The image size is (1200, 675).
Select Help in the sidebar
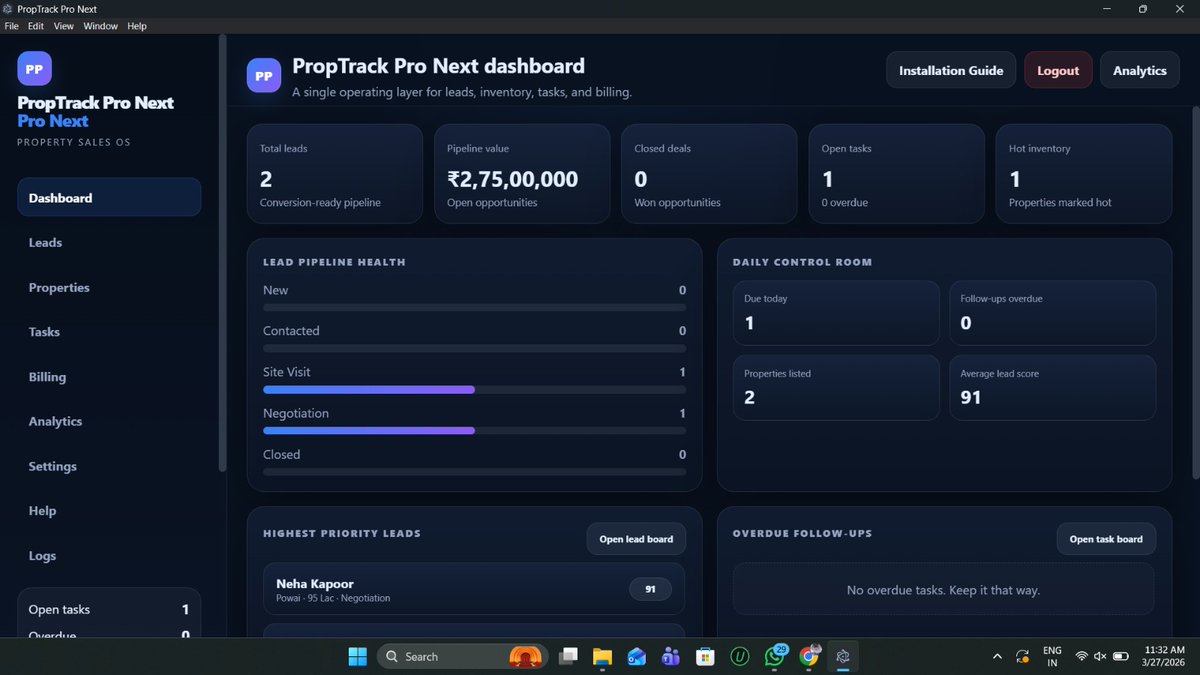[x=109, y=511]
